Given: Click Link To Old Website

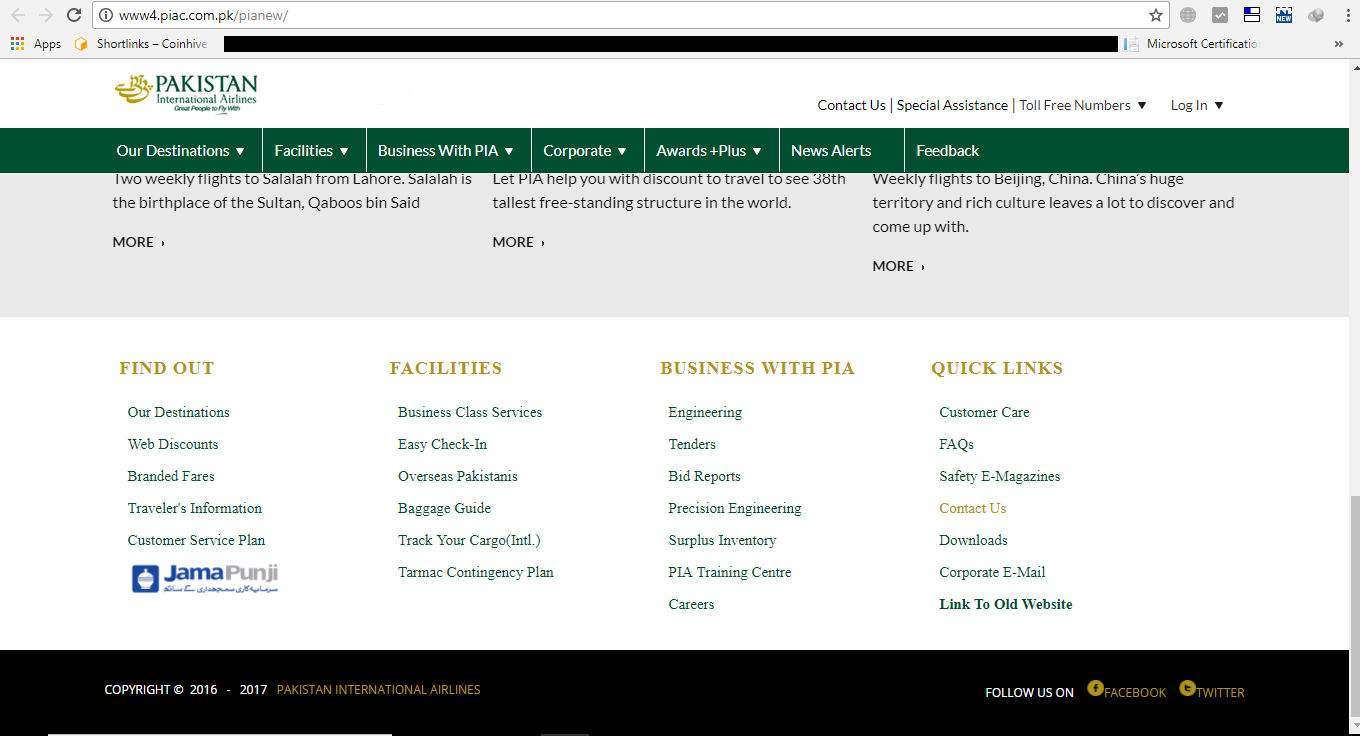Looking at the screenshot, I should tap(1005, 604).
